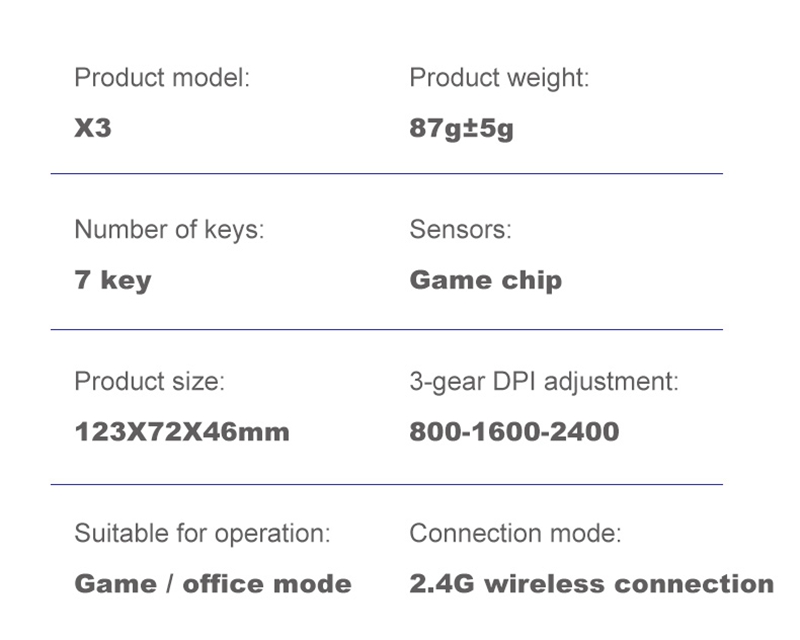Image resolution: width=800 pixels, height=640 pixels.
Task: Click the Product weight label
Action: click(499, 79)
